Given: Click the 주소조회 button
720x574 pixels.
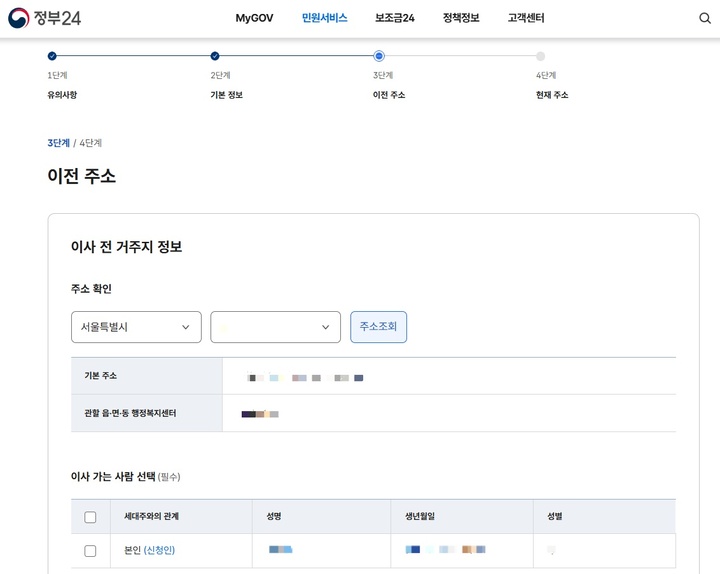Looking at the screenshot, I should point(378,327).
